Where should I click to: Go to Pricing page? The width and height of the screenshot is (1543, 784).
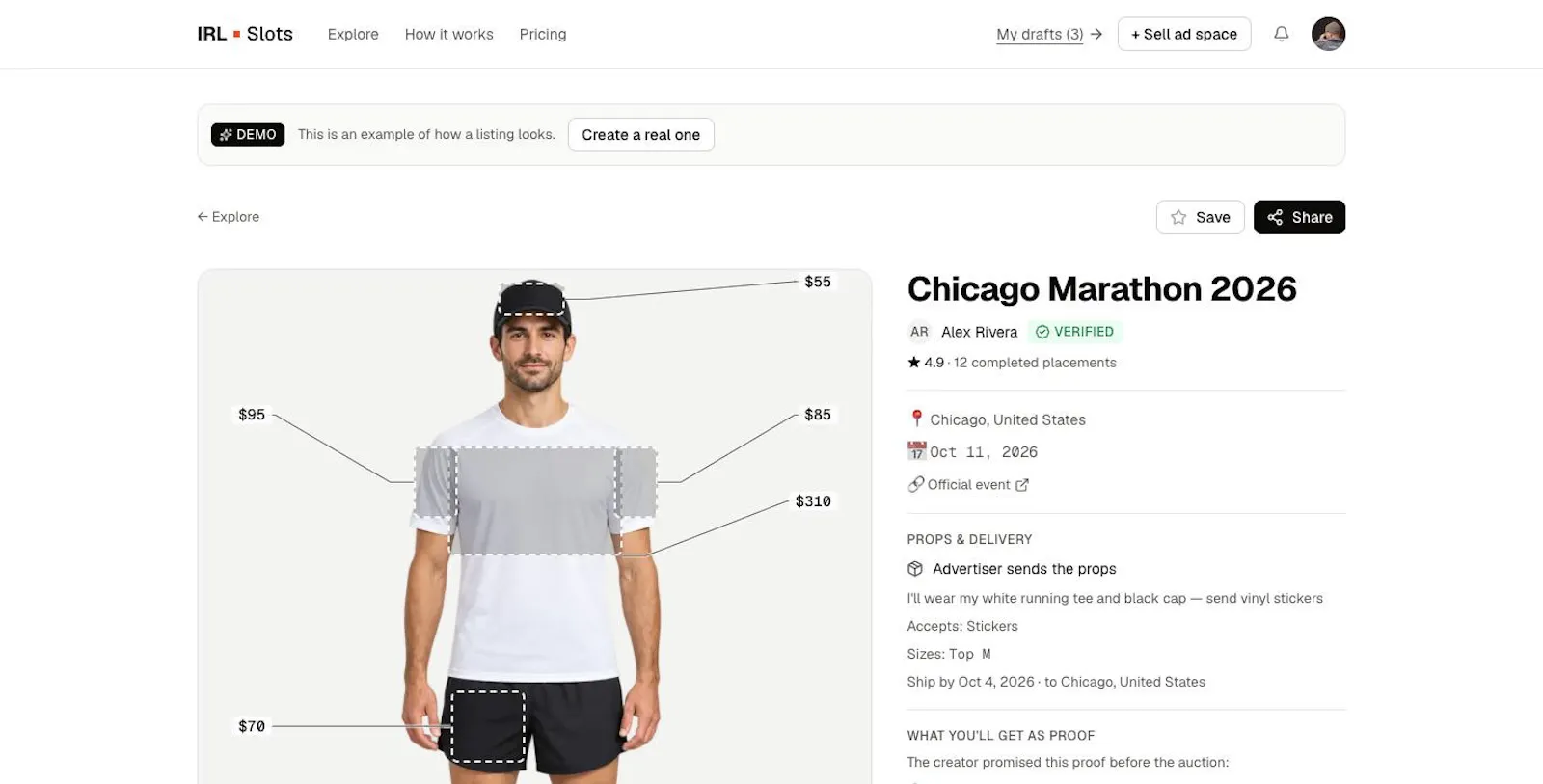pos(543,34)
